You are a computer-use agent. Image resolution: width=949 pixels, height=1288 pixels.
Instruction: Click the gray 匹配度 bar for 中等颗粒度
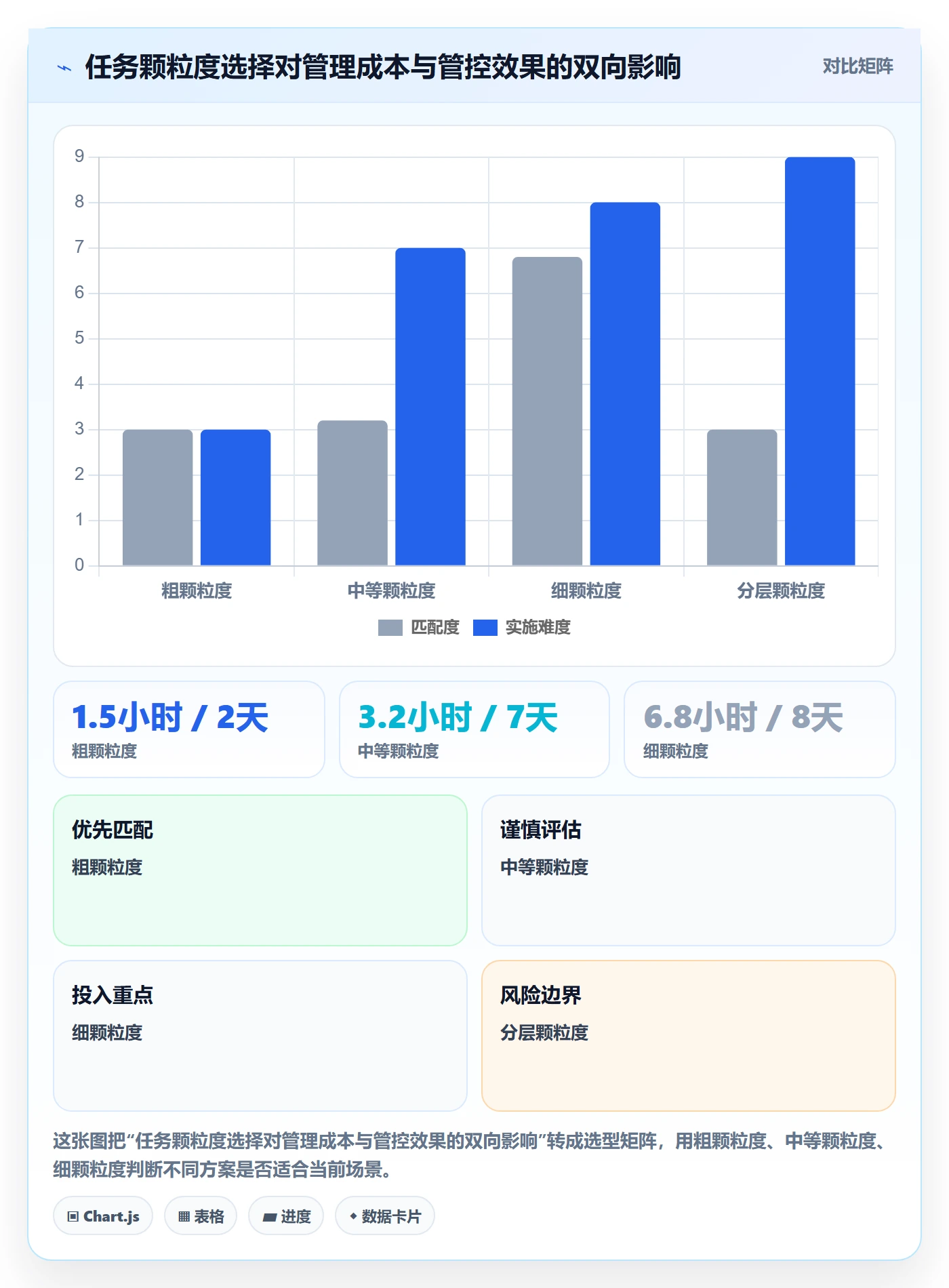(352, 493)
